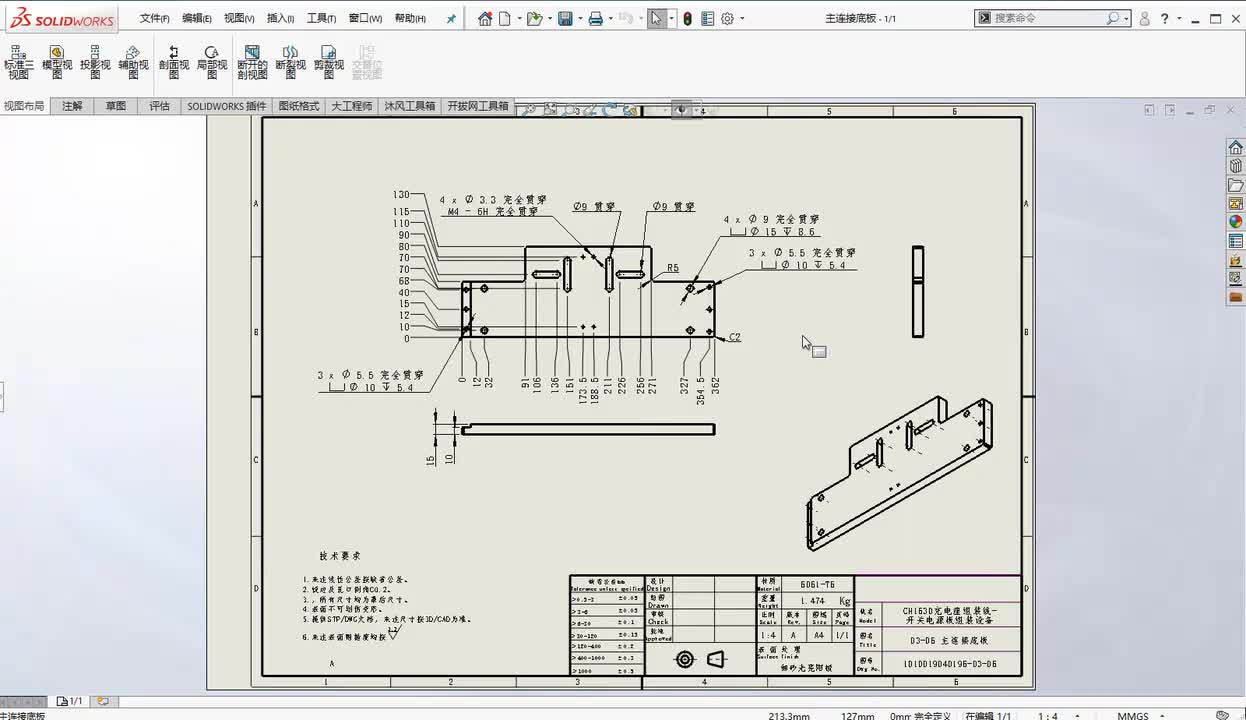This screenshot has width=1246, height=720.
Task: Select the Detail View tool (局部视图)
Action: (x=212, y=62)
